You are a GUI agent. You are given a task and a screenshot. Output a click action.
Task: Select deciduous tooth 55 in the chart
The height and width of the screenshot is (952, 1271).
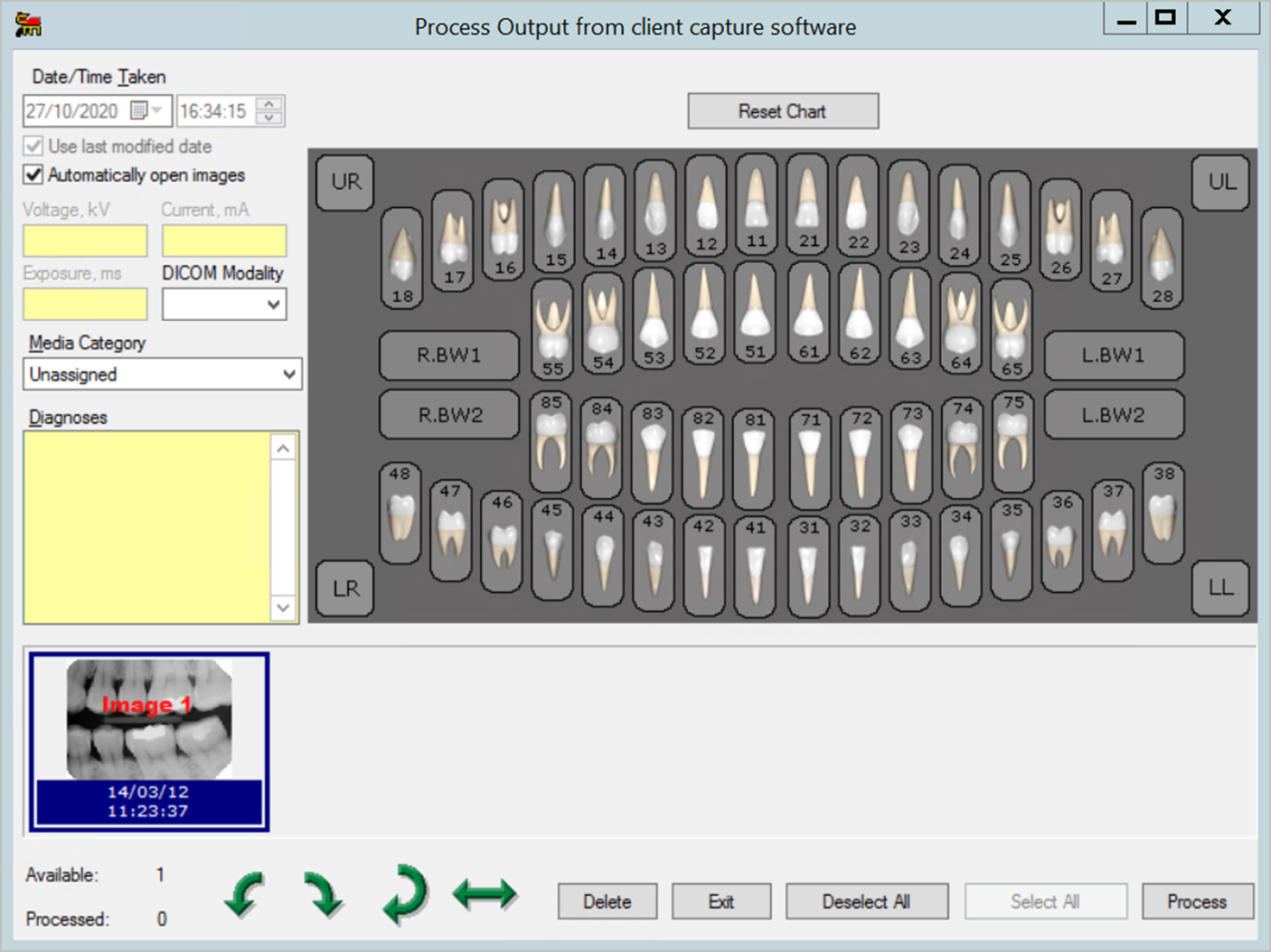pyautogui.click(x=552, y=329)
